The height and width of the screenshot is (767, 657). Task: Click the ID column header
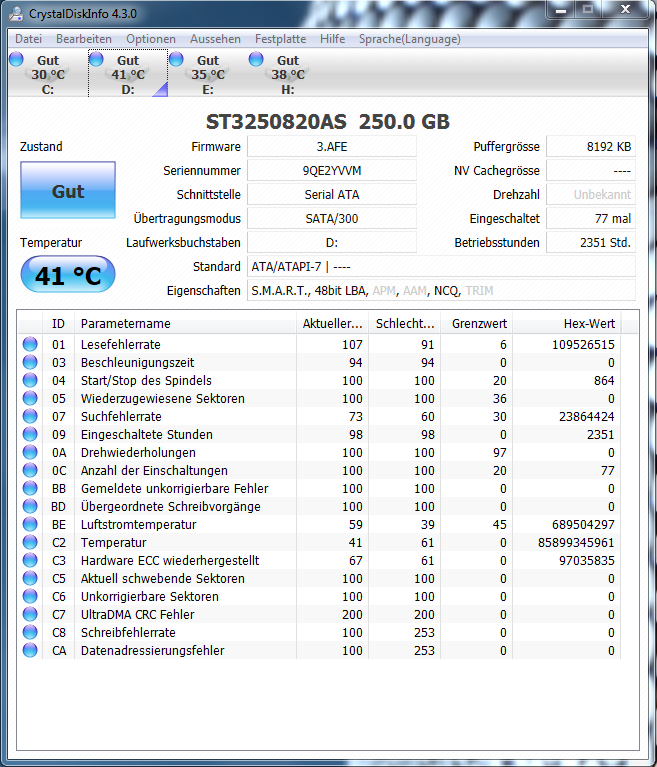[x=58, y=324]
